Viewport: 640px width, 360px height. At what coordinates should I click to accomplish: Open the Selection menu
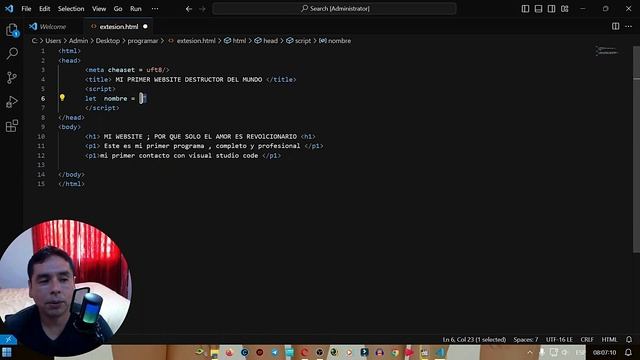pos(71,9)
